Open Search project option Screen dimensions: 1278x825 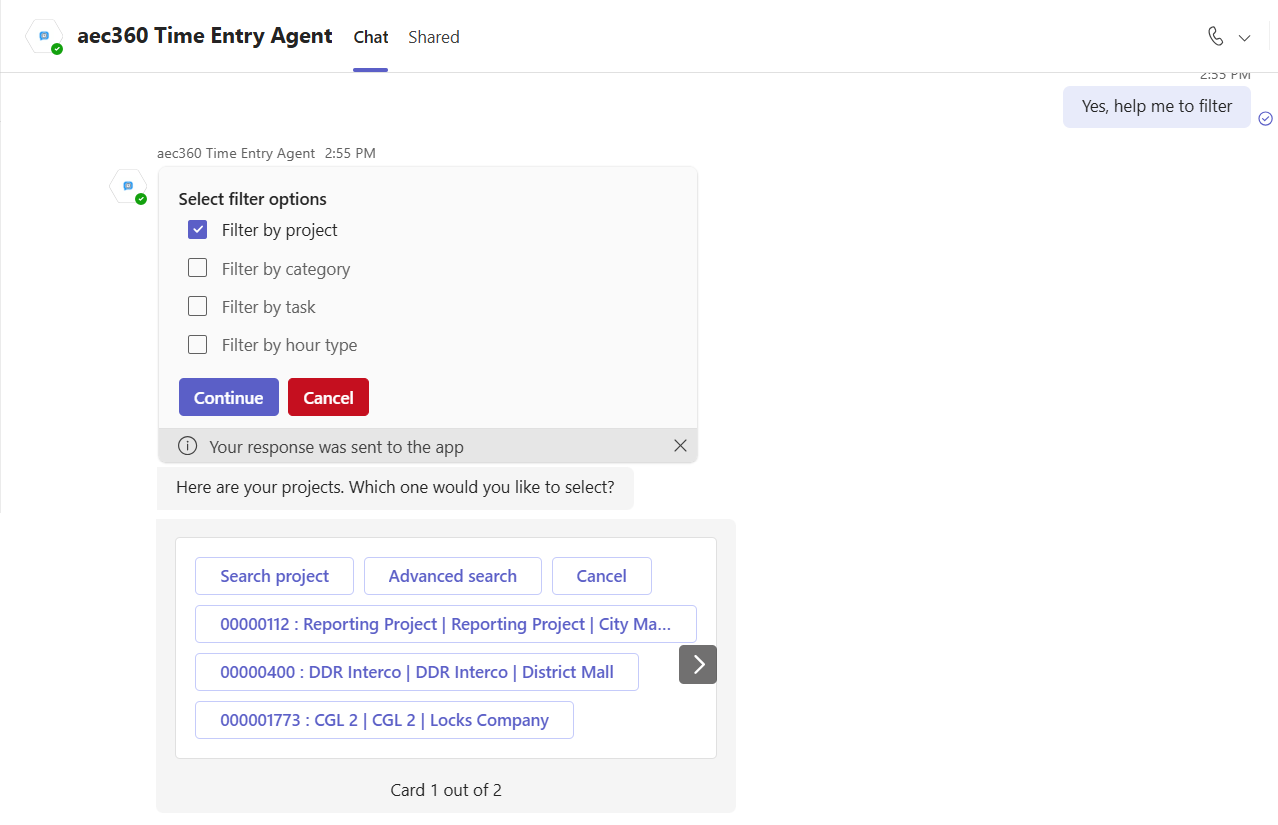274,576
